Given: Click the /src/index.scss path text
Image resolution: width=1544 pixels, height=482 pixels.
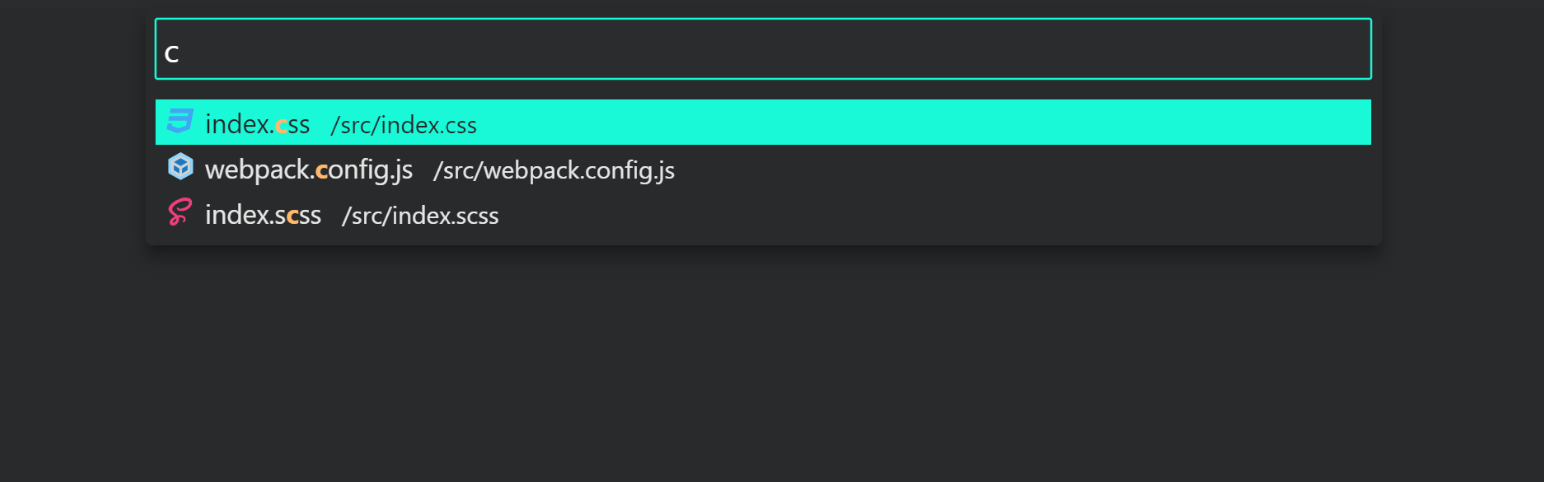Looking at the screenshot, I should tap(420, 216).
